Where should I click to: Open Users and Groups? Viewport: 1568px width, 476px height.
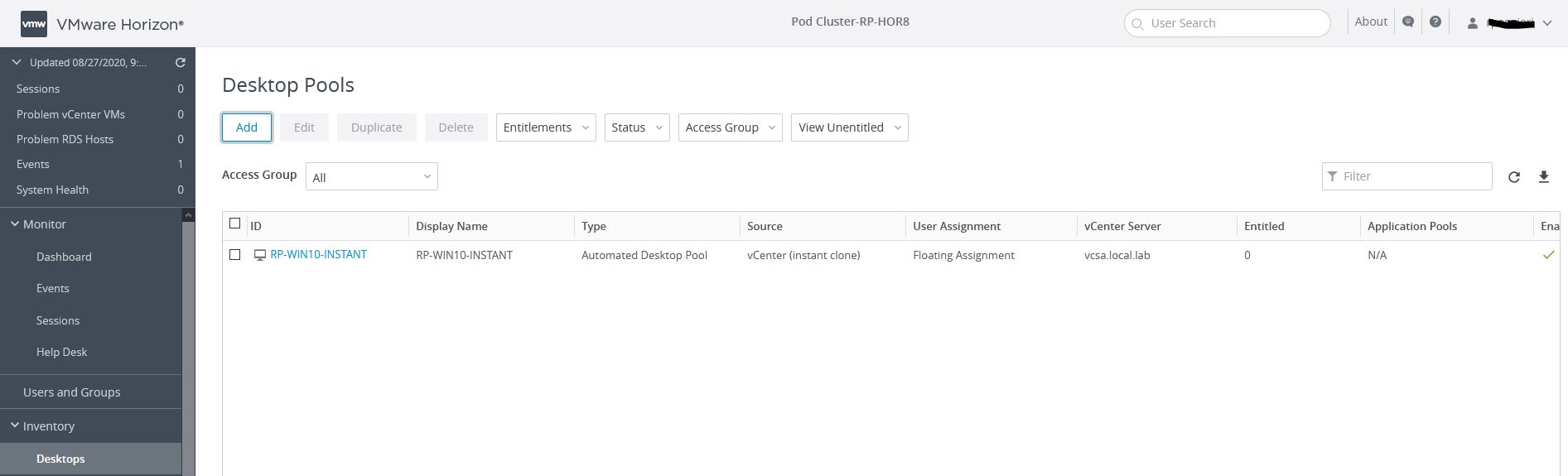pos(71,392)
